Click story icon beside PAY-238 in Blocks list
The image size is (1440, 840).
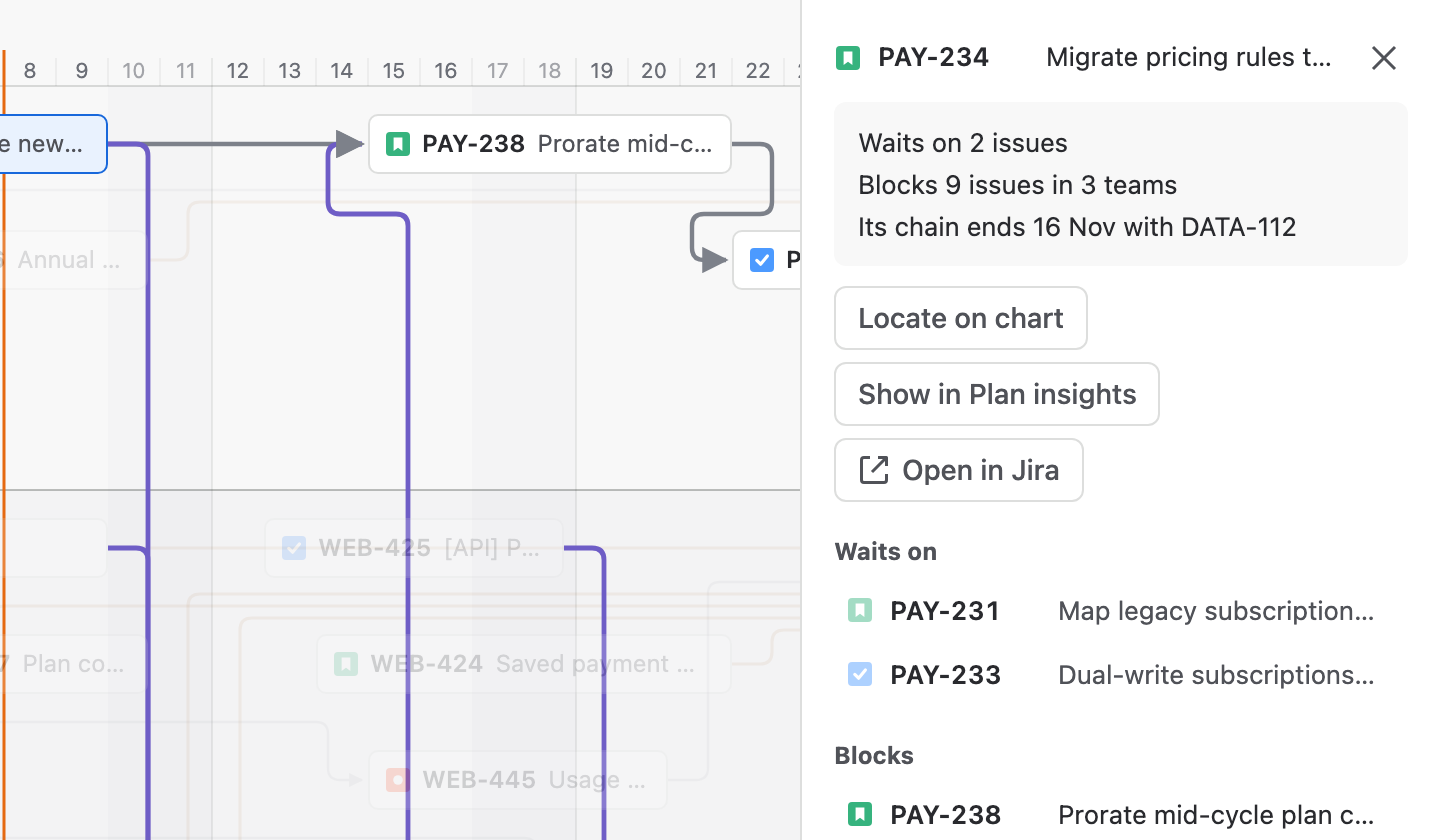[860, 814]
